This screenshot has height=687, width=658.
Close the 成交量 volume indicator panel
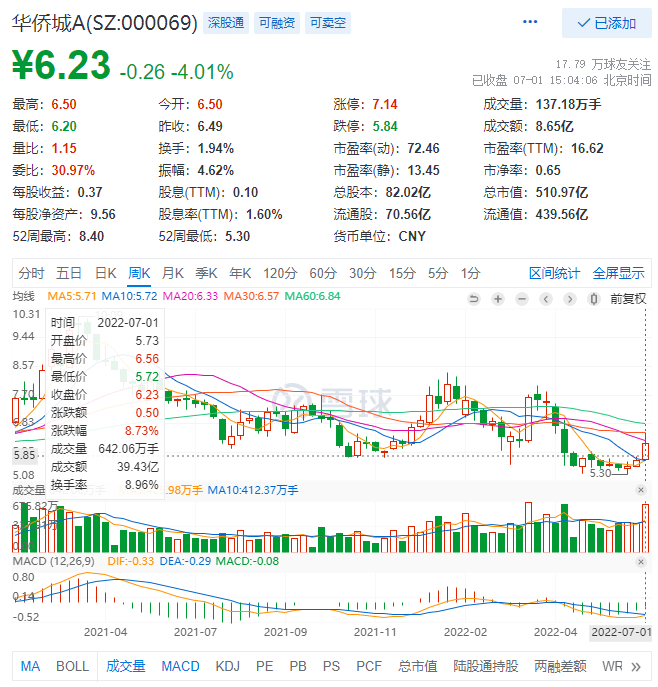tap(641, 490)
